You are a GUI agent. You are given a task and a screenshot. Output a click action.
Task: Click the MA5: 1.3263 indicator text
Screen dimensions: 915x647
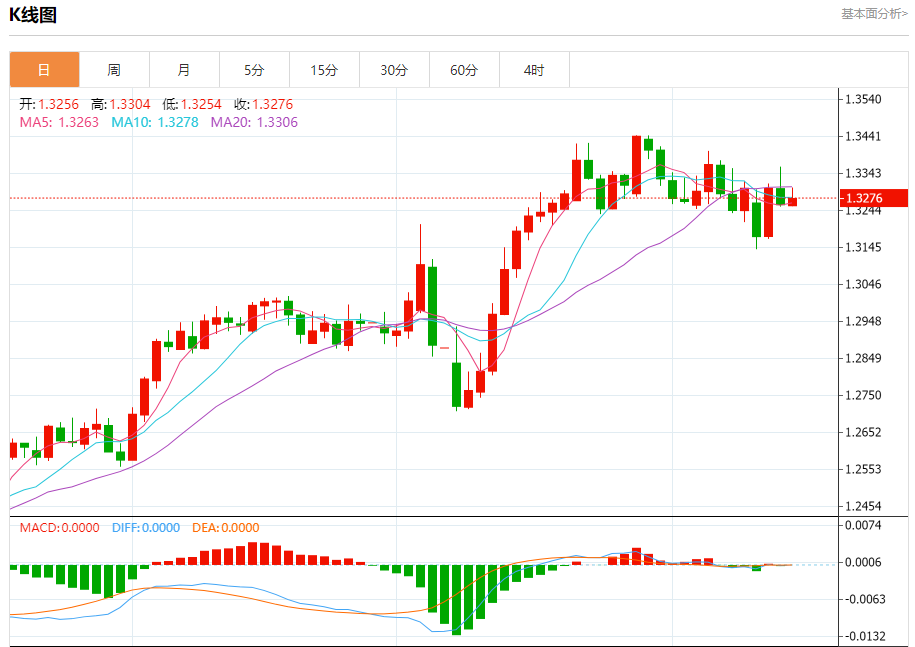tap(59, 122)
